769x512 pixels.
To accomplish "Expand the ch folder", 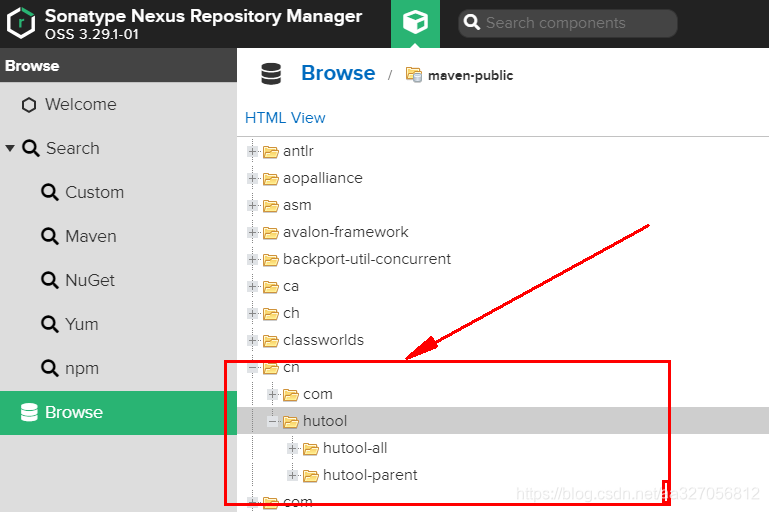I will (253, 313).
